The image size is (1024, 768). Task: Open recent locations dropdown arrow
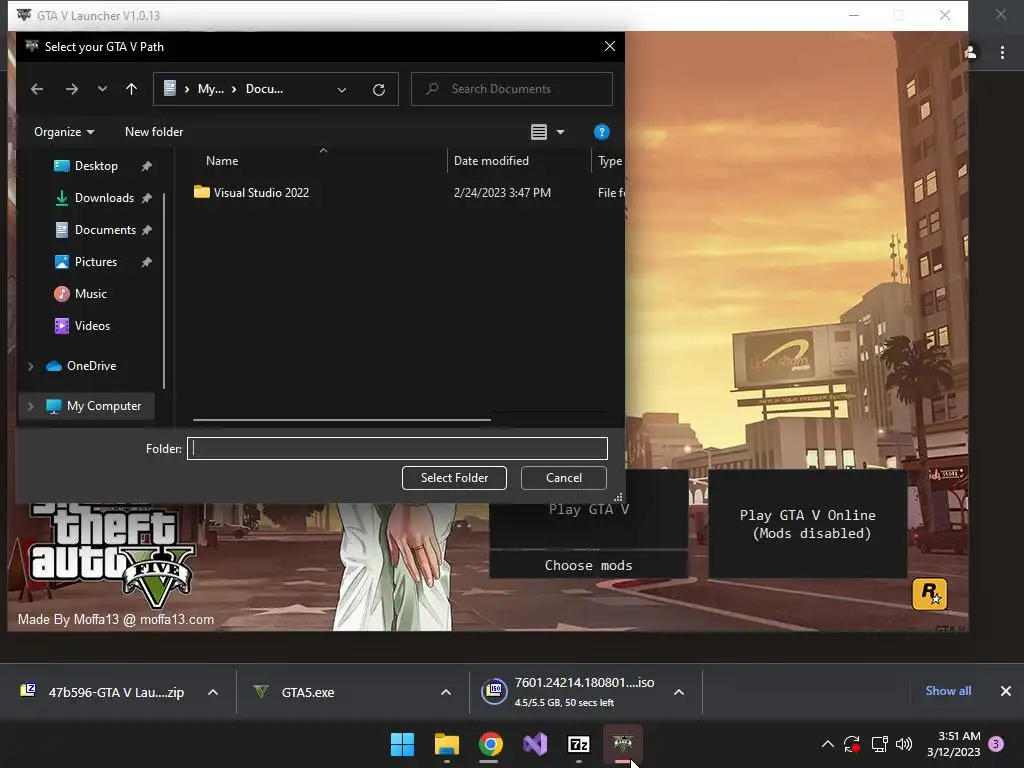click(102, 89)
